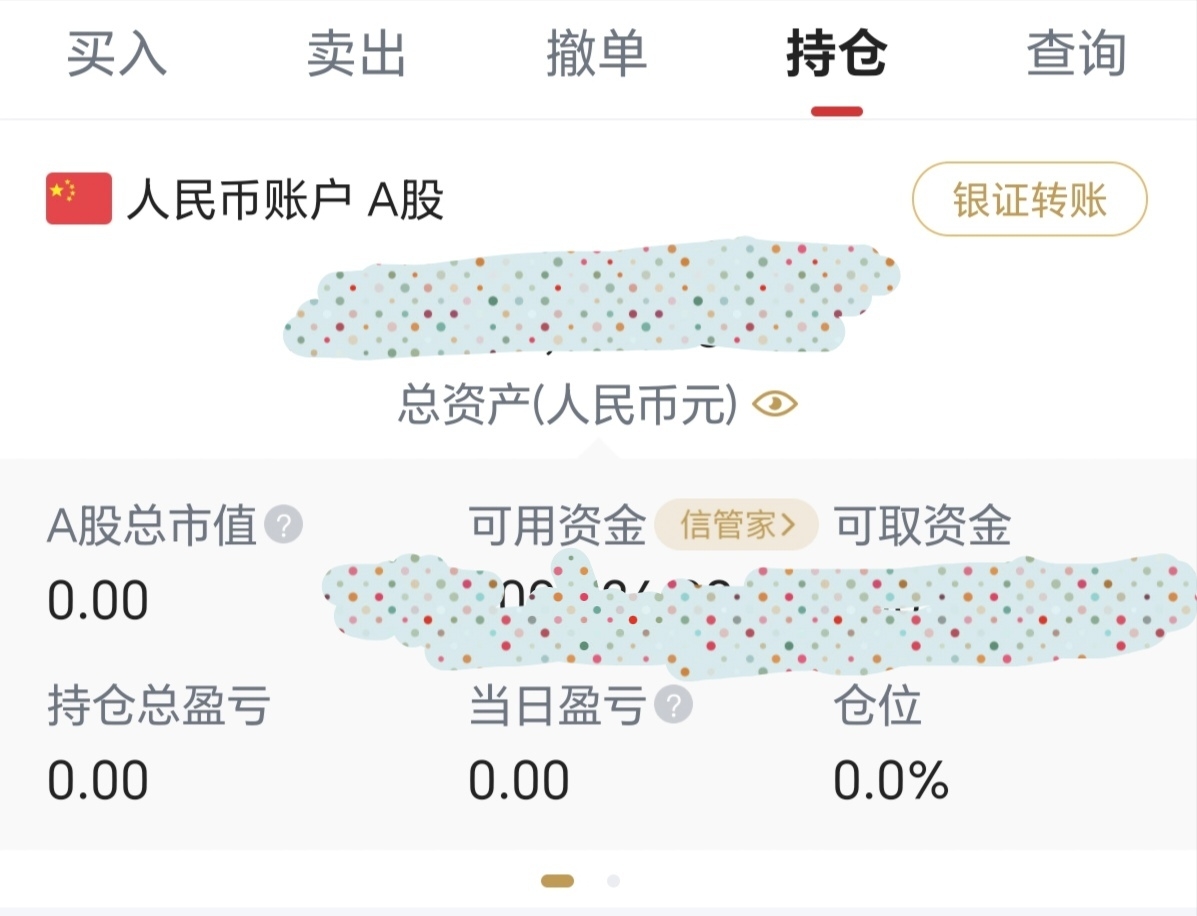Tap 人民币账户 A股 account label
The image size is (1197, 916).
pyautogui.click(x=285, y=200)
